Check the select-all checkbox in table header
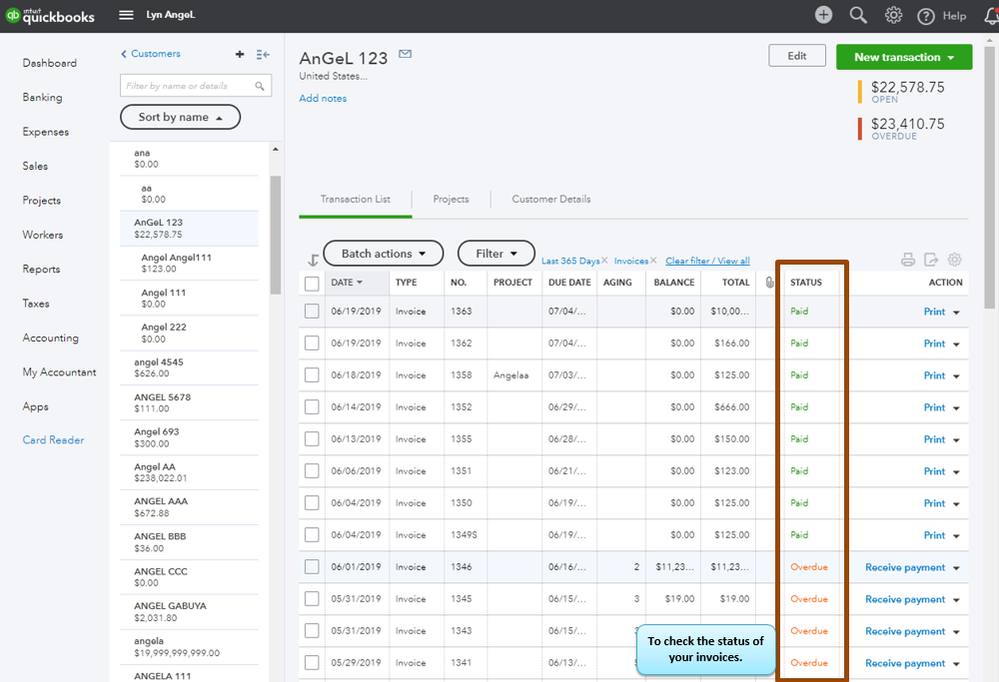Image resolution: width=999 pixels, height=682 pixels. [x=312, y=283]
